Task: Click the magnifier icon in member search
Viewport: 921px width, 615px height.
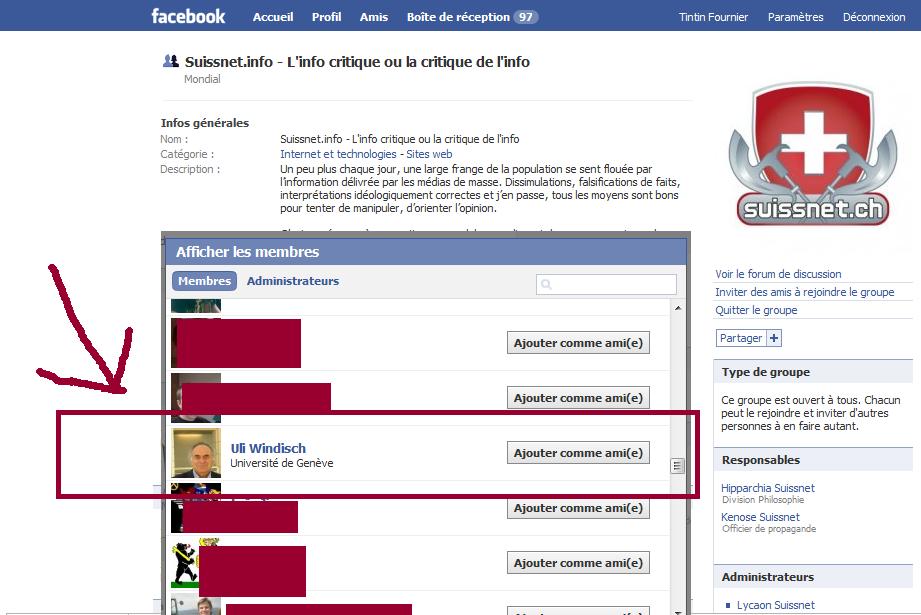Action: coord(546,284)
